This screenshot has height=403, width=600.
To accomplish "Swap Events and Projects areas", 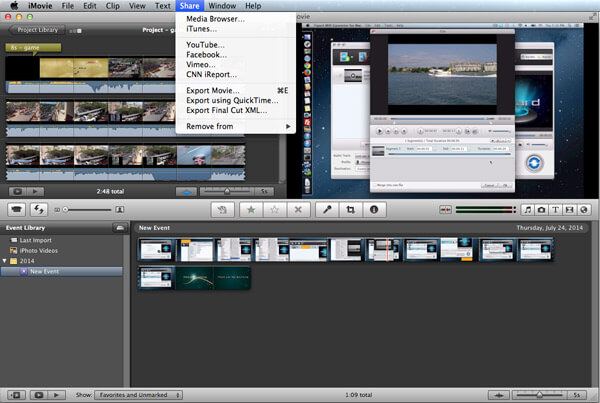I will 39,209.
